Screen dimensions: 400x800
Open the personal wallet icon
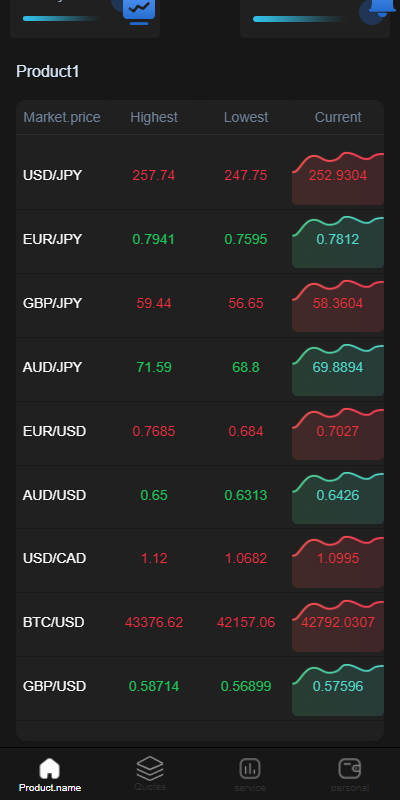(x=350, y=768)
